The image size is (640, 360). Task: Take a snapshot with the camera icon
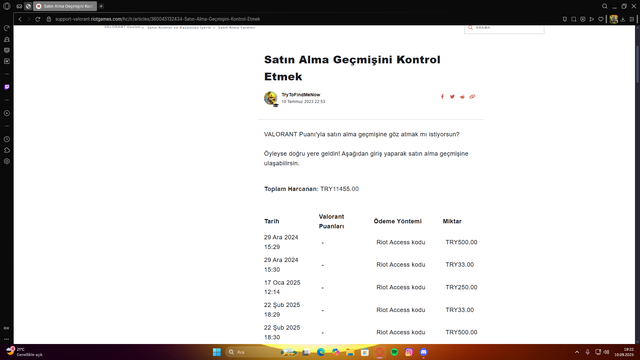point(573,19)
